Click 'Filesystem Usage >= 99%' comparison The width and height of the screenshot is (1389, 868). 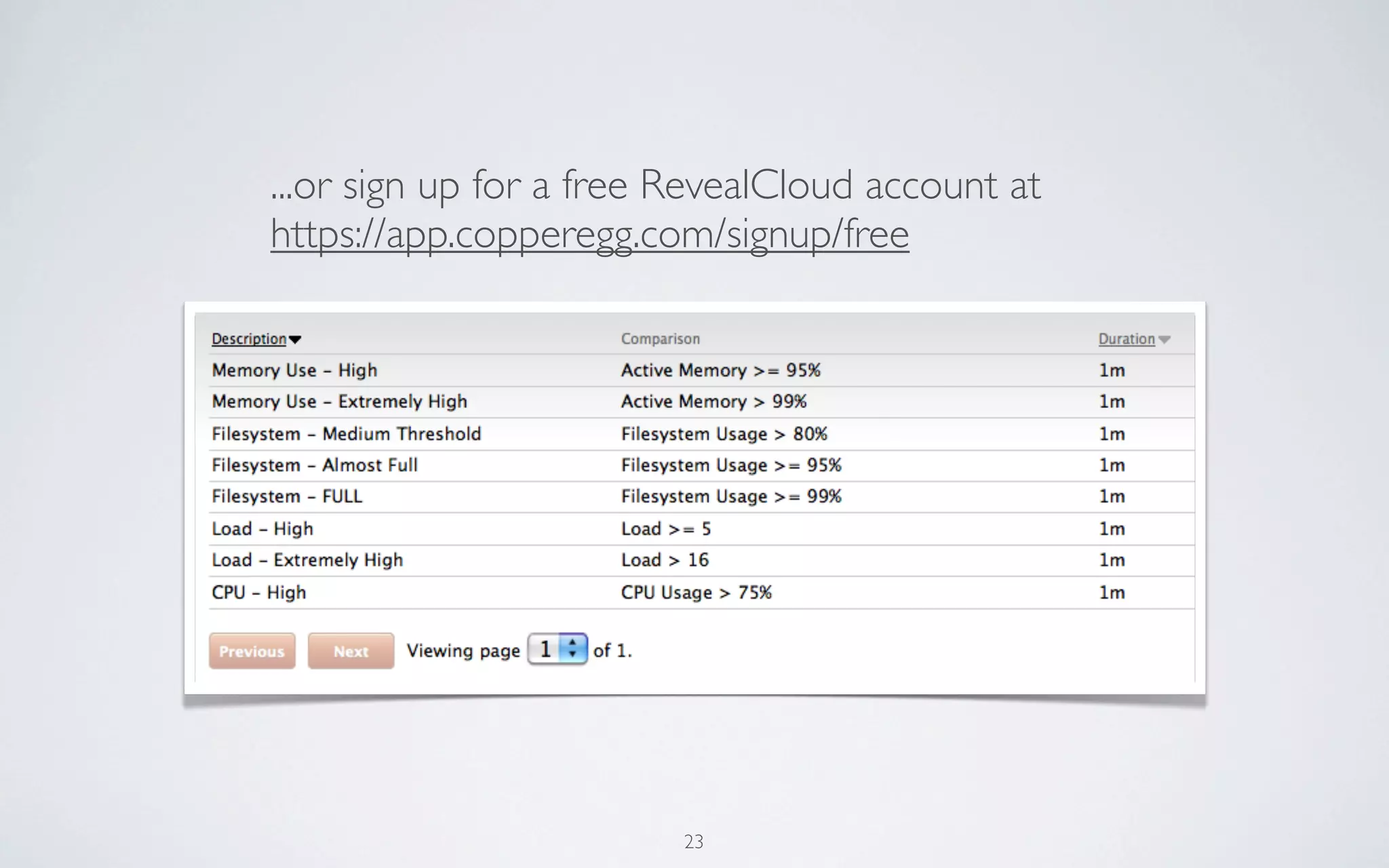pyautogui.click(x=731, y=496)
